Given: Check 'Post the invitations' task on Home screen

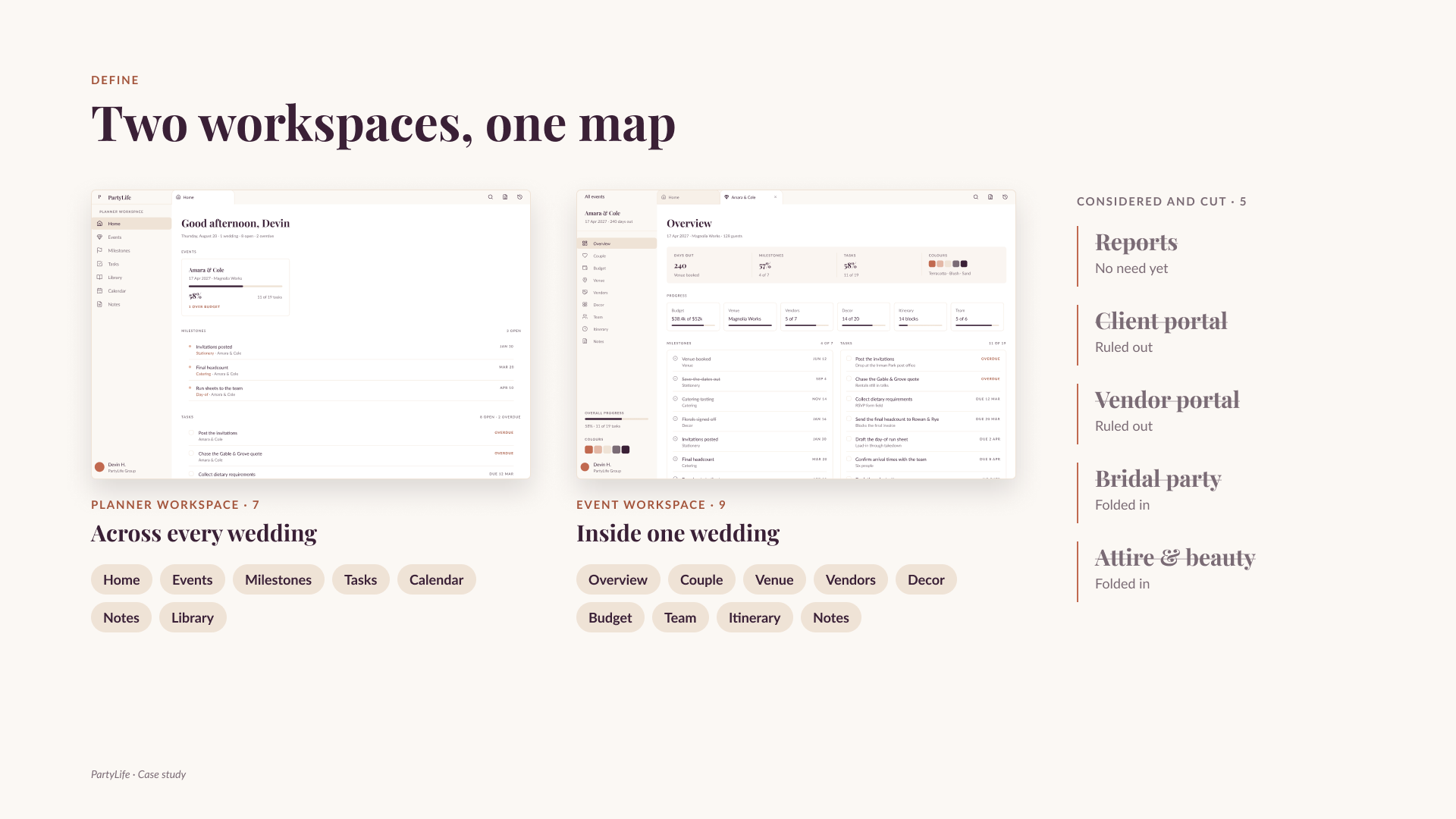Looking at the screenshot, I should [x=192, y=433].
